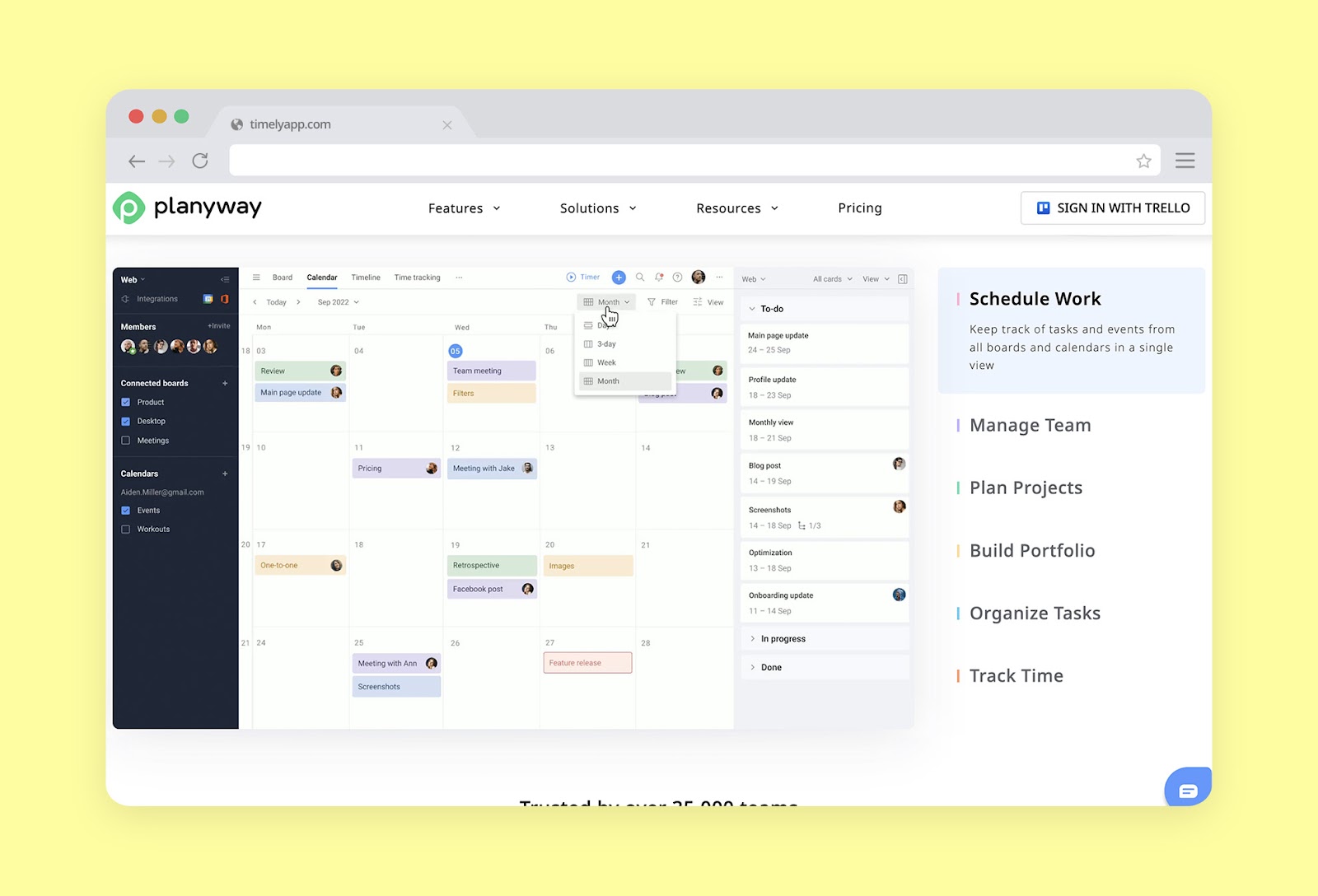Uncheck the Product connected board
This screenshot has width=1318, height=896.
point(125,402)
